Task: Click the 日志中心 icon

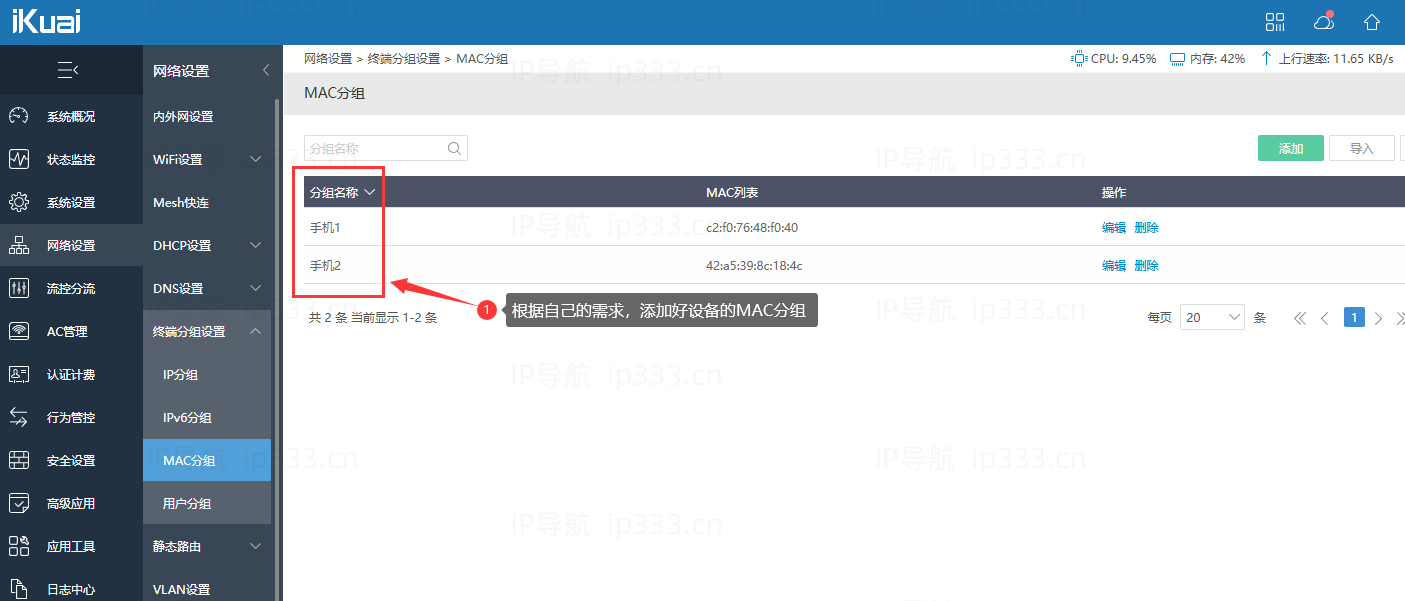Action: click(x=19, y=589)
